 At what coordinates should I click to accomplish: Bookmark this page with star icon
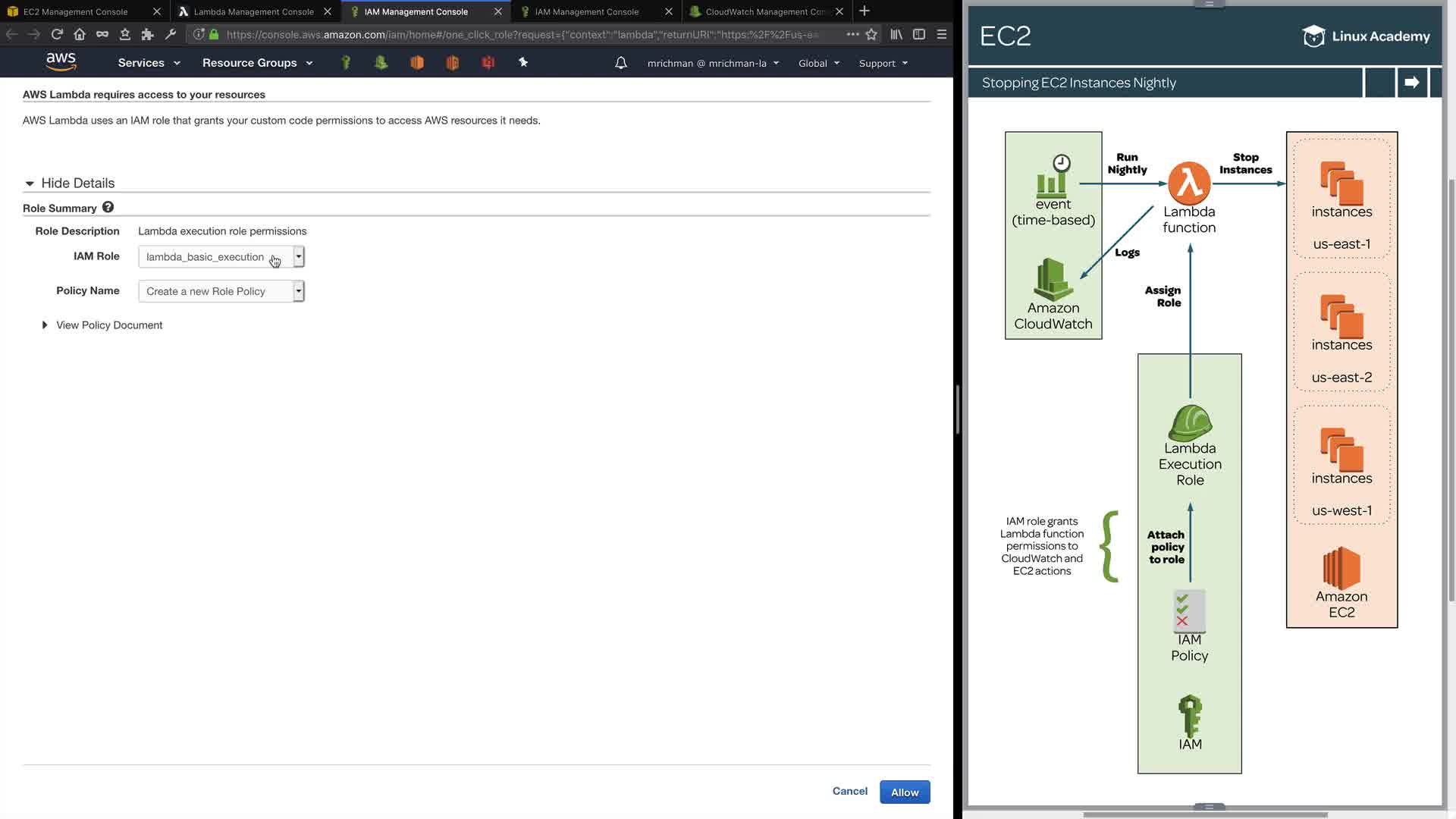pos(871,34)
